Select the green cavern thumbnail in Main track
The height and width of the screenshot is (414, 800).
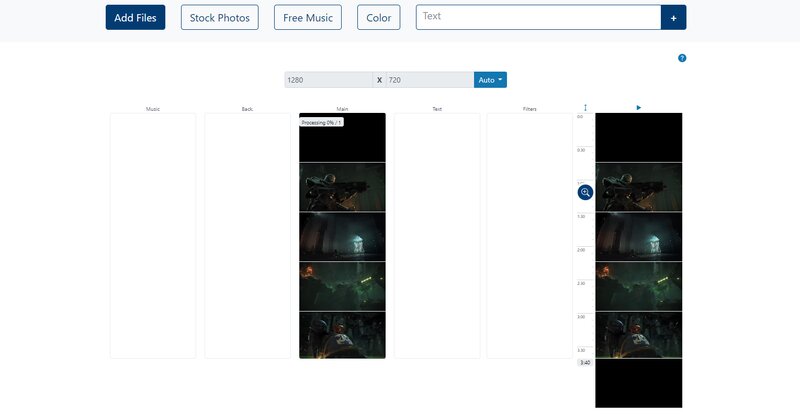tap(342, 286)
